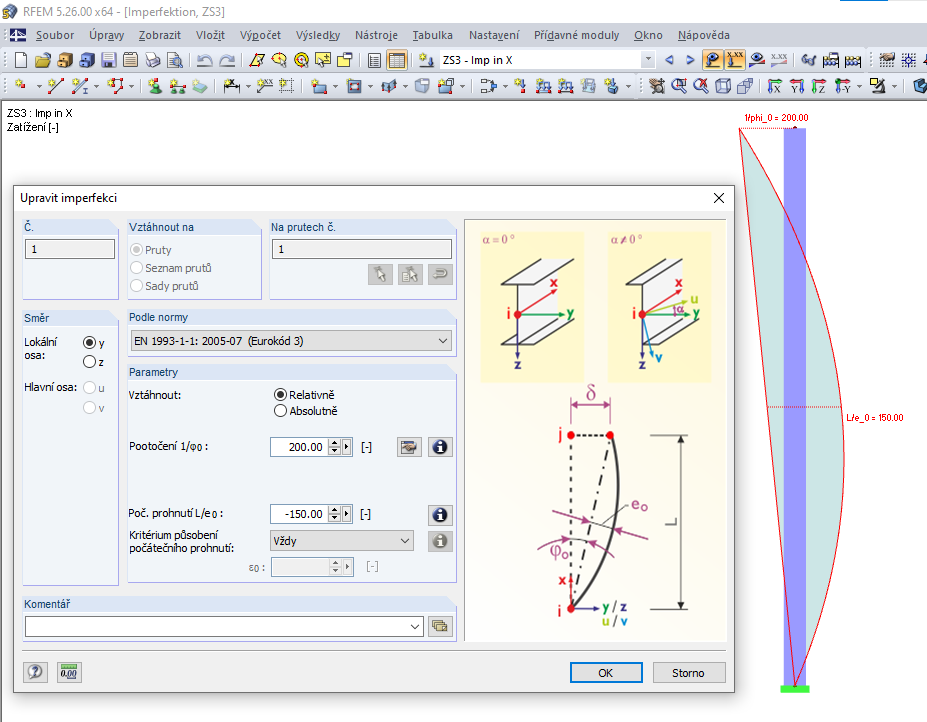Open the Úpravy menu
The height and width of the screenshot is (722, 927).
[x=106, y=35]
